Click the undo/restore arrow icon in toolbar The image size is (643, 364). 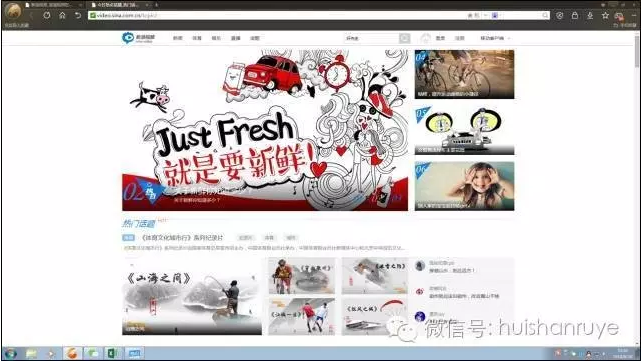click(x=78, y=16)
